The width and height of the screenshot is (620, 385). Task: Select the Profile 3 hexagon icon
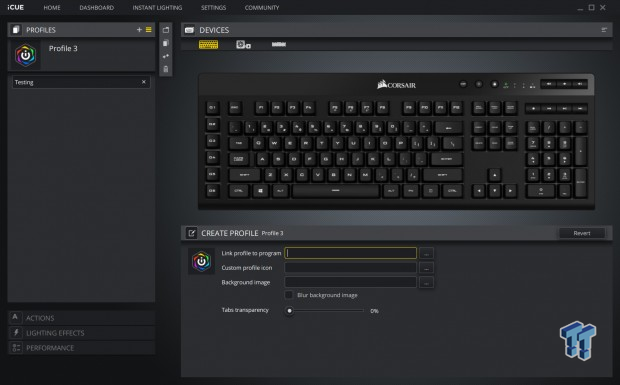click(x=25, y=55)
